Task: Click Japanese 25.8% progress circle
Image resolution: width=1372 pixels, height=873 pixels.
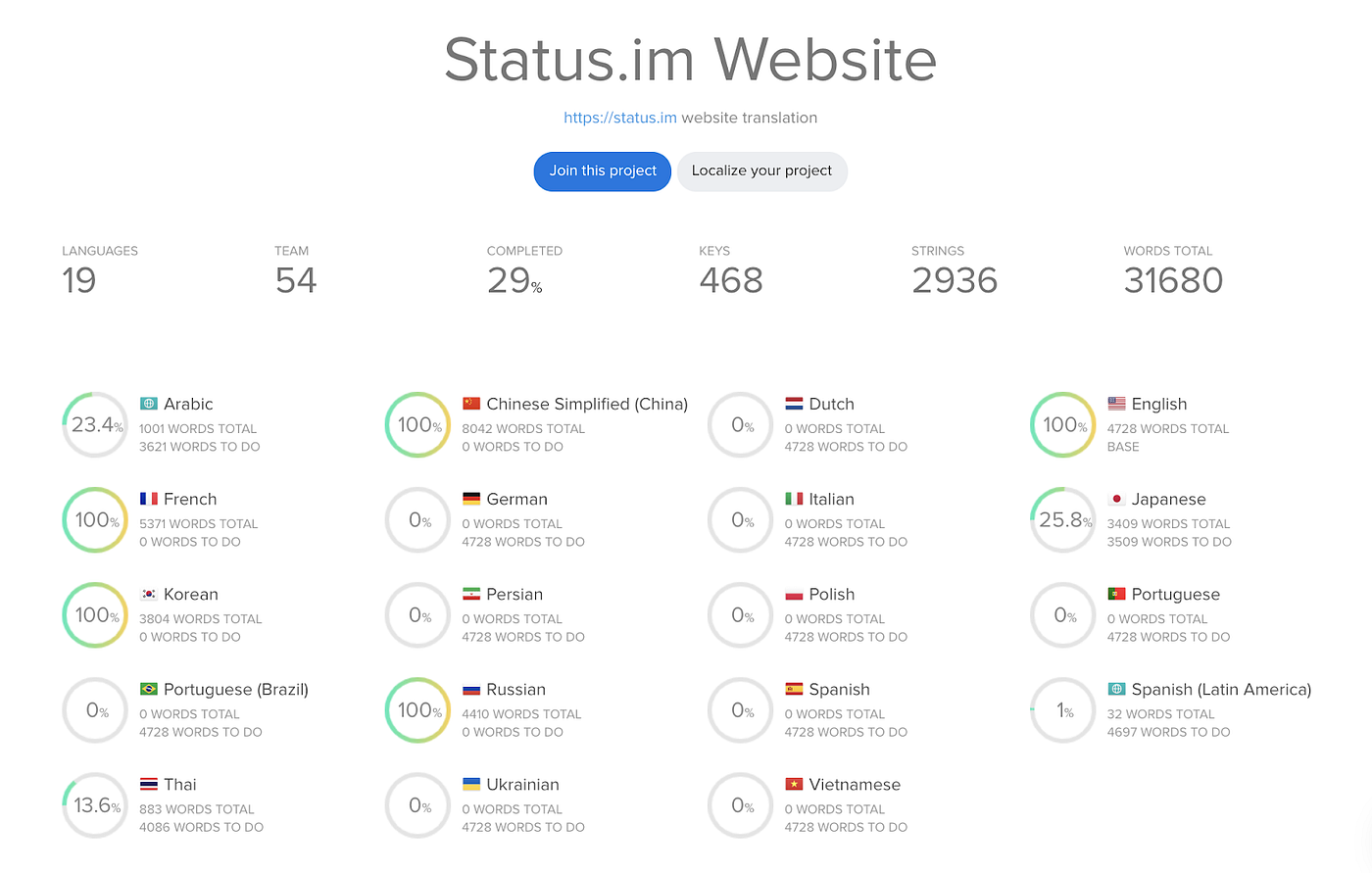Action: (1063, 520)
